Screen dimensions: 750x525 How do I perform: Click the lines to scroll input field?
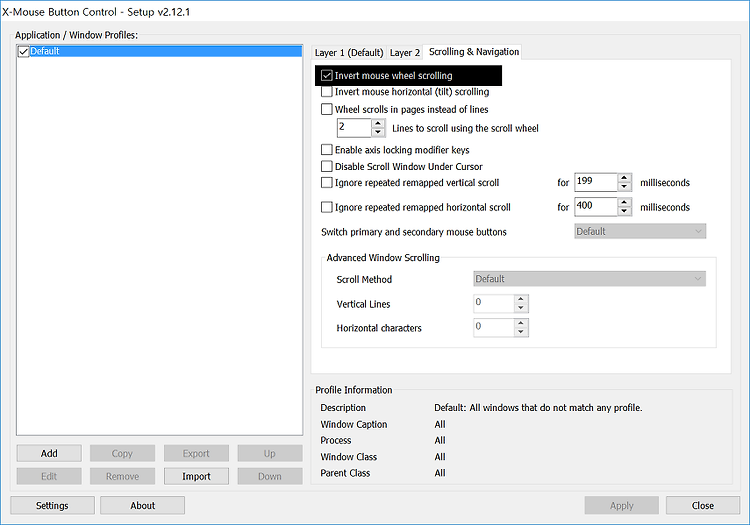(x=354, y=128)
